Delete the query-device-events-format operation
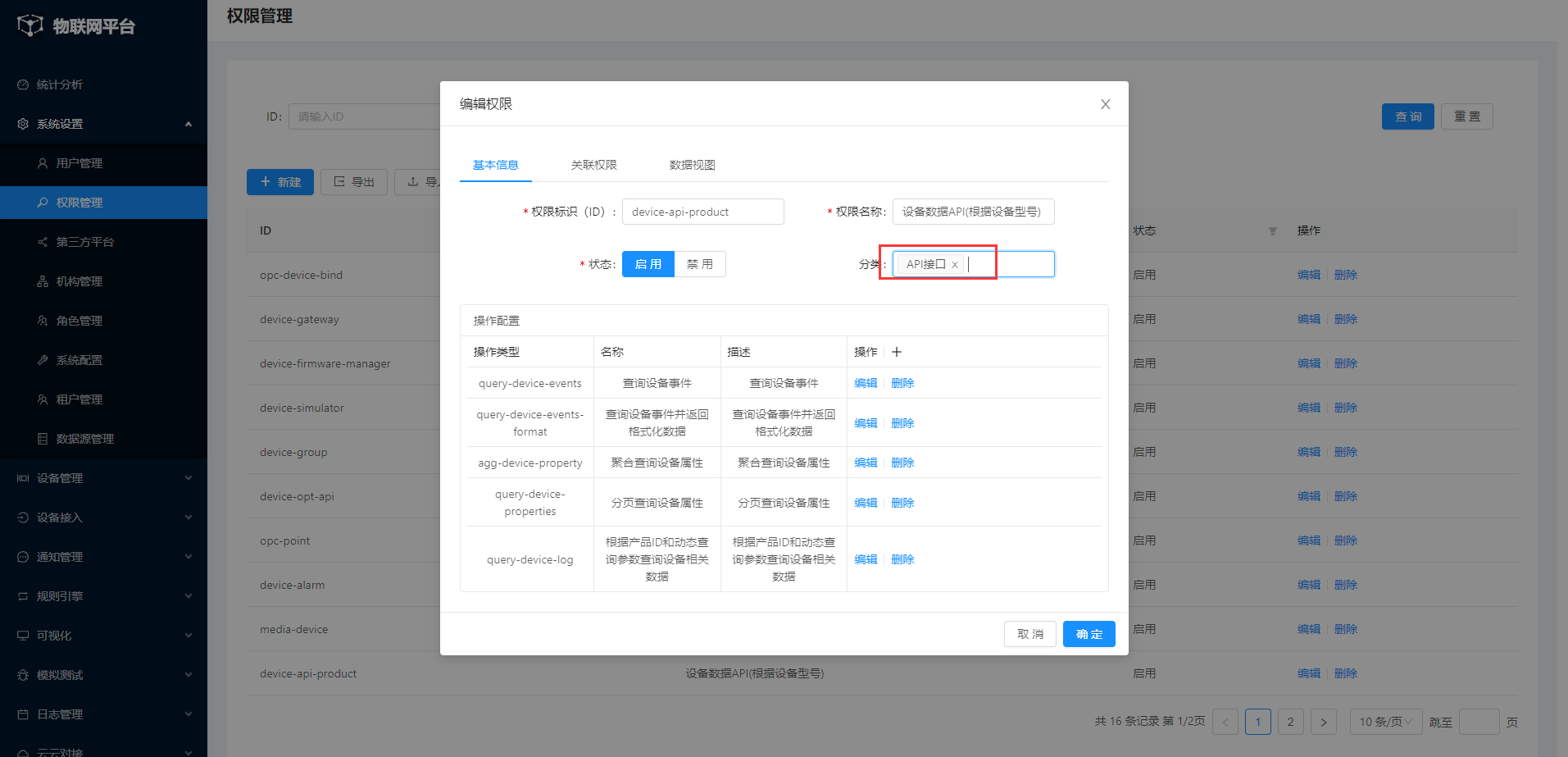This screenshot has width=1568, height=757. click(902, 423)
